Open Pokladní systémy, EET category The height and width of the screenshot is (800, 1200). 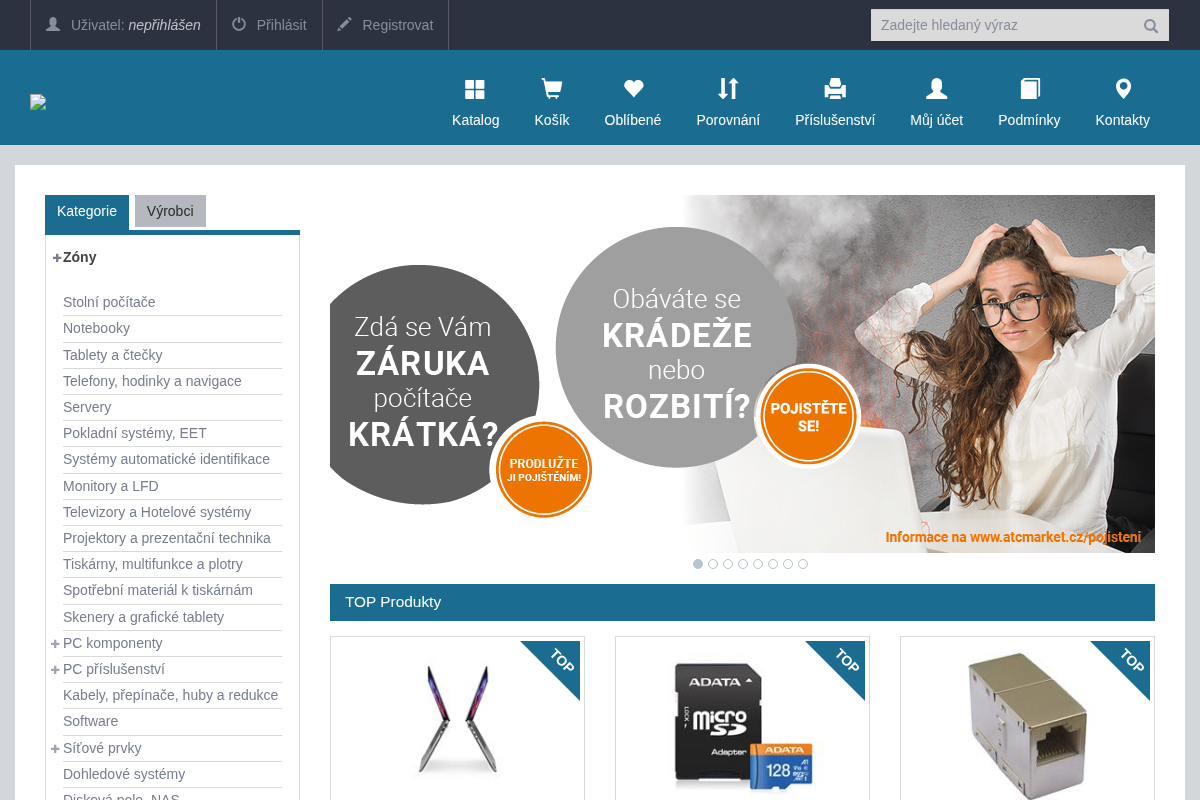click(x=135, y=433)
